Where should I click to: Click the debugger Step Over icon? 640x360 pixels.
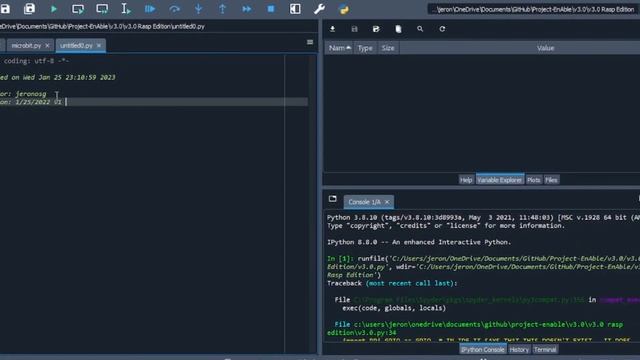174,9
